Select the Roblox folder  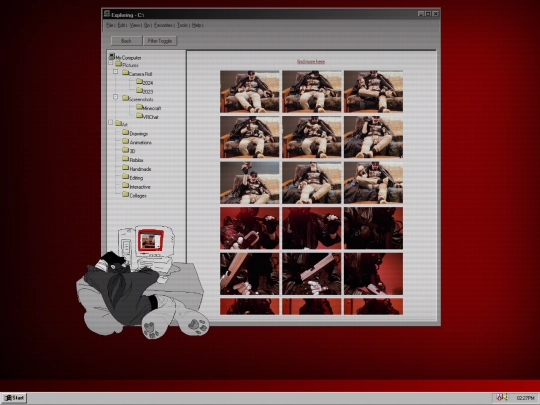coord(133,159)
